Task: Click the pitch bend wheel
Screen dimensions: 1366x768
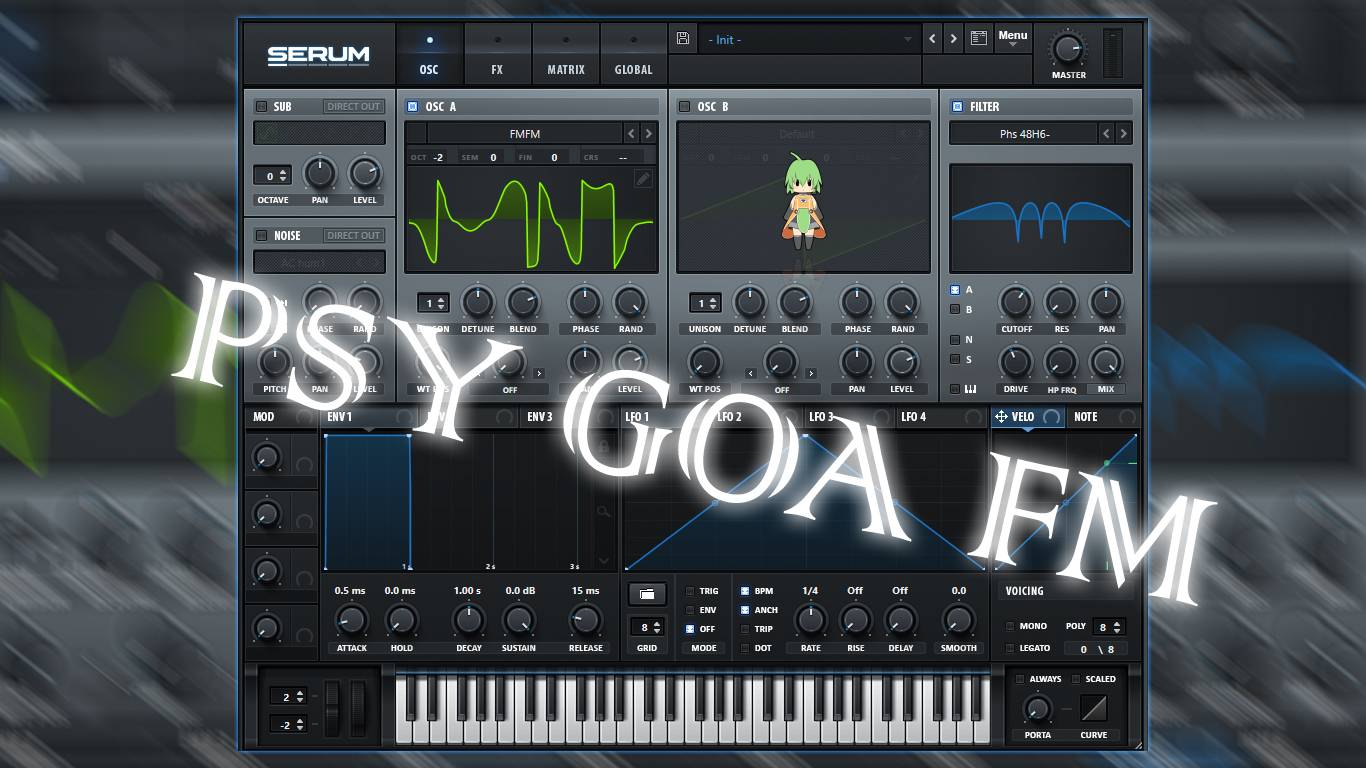Action: 333,708
